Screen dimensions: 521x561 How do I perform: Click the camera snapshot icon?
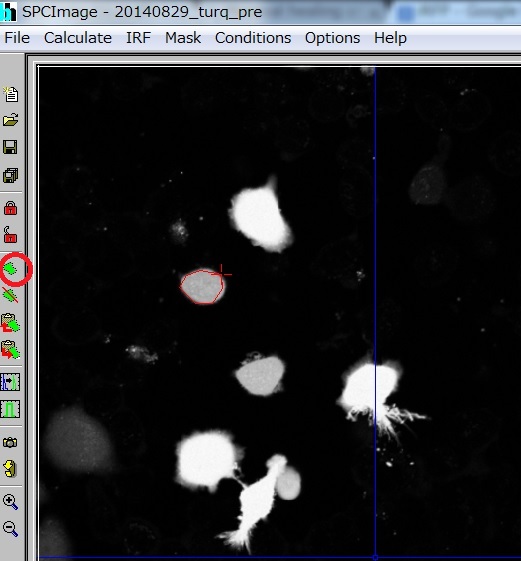click(x=10, y=443)
